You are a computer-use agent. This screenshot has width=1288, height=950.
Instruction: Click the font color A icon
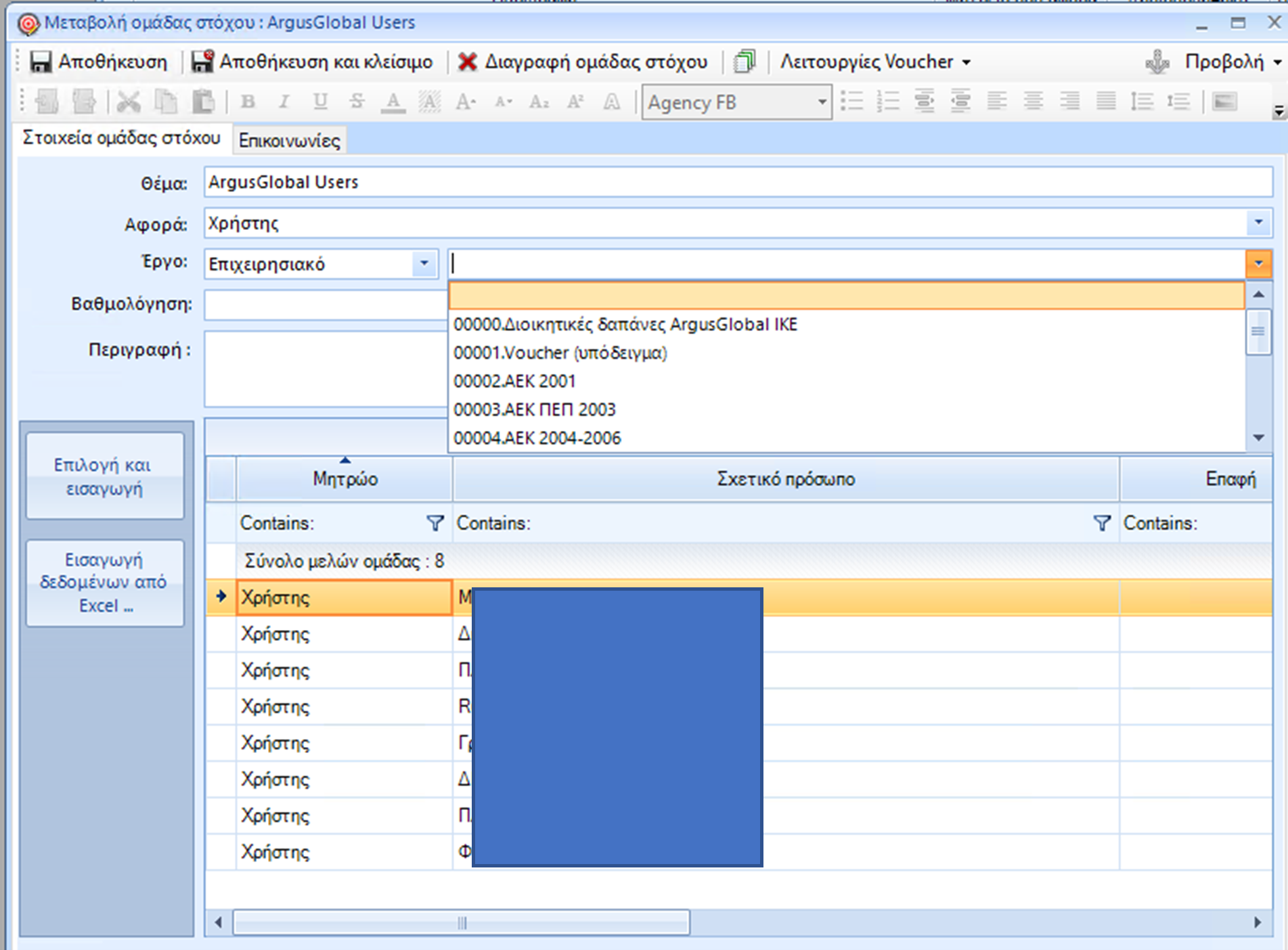click(393, 102)
